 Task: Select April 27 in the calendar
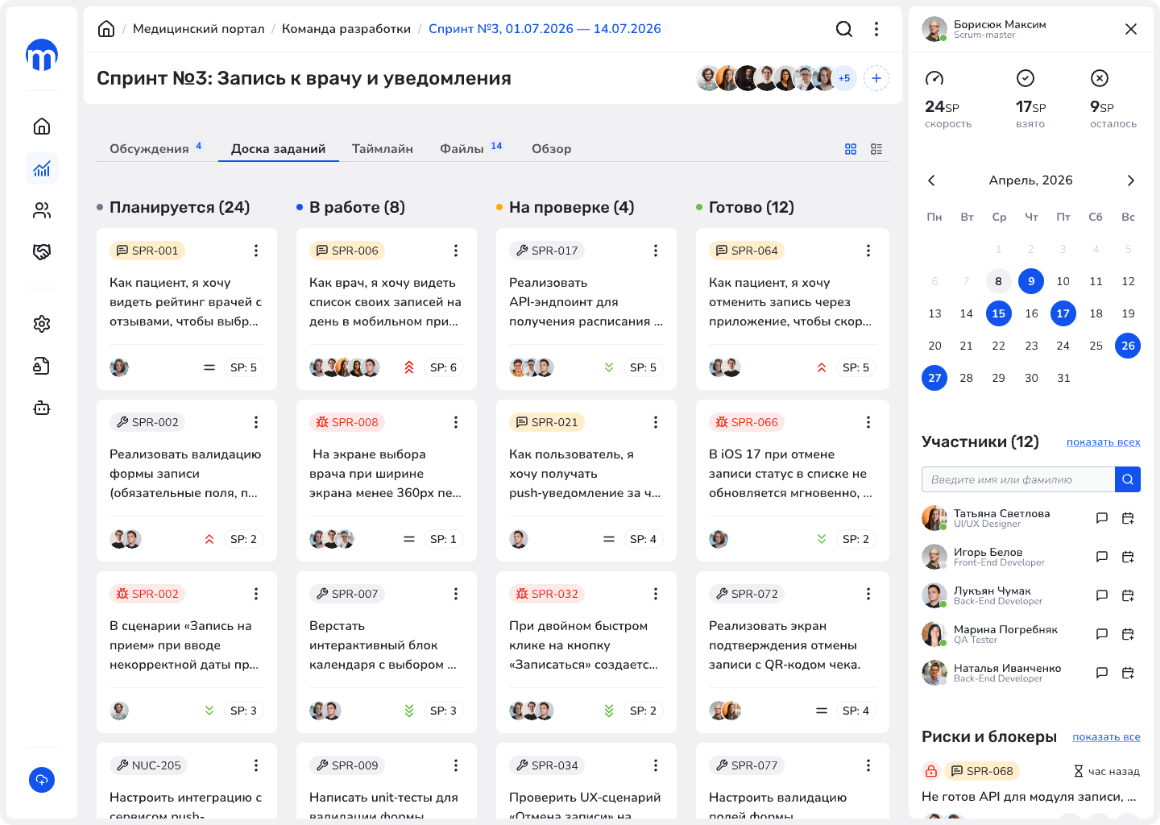point(934,378)
